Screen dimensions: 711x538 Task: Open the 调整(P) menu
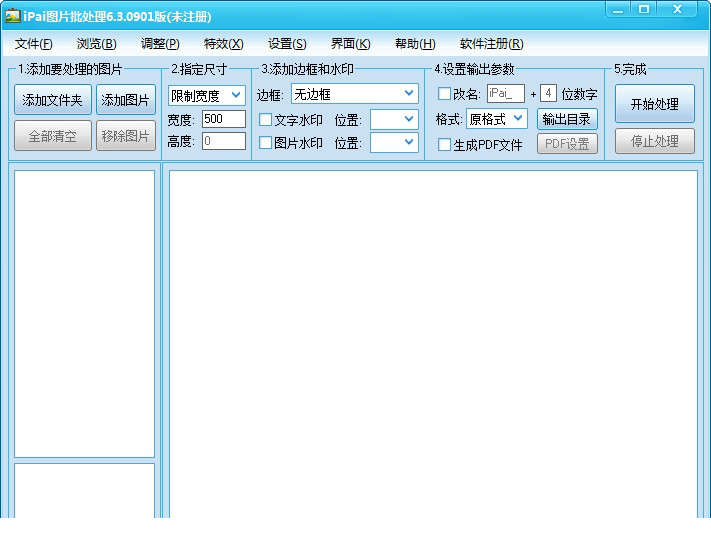coord(160,44)
